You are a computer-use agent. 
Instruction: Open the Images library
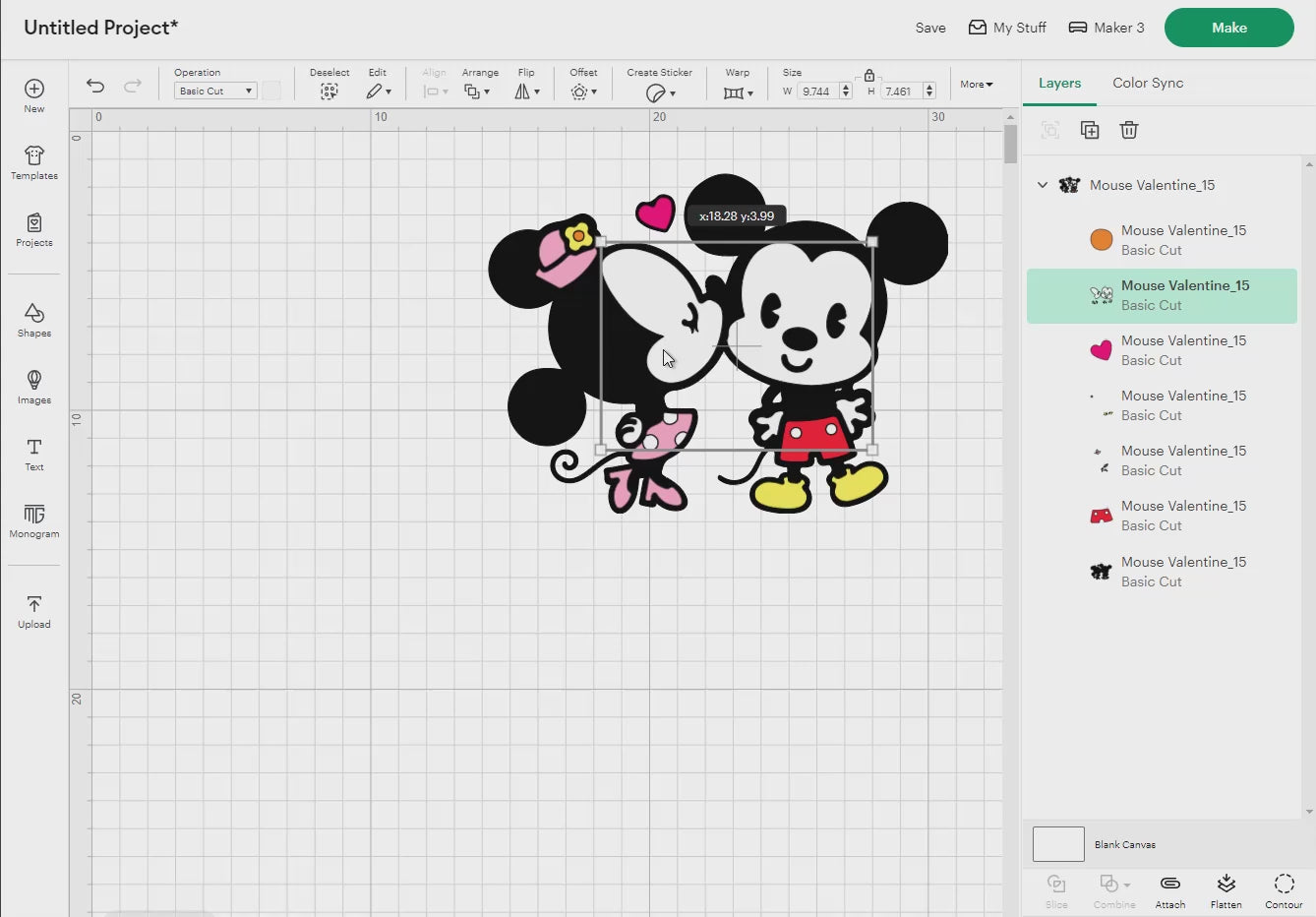(x=34, y=388)
